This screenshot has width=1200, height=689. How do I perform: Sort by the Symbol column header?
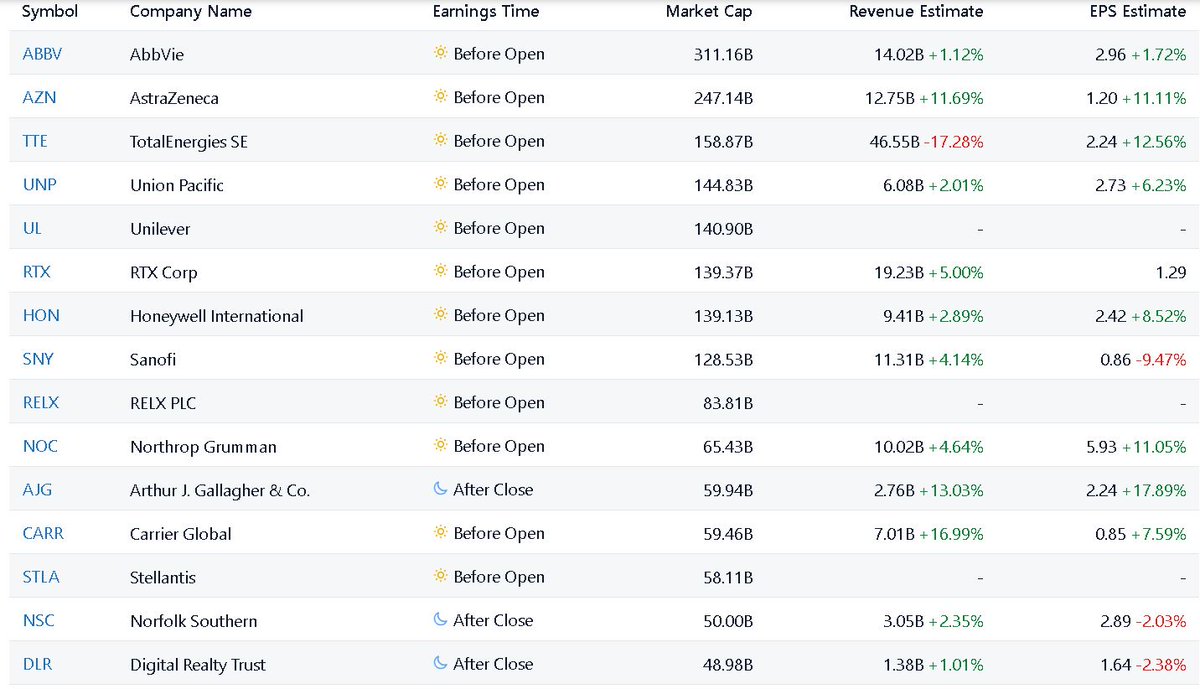pyautogui.click(x=50, y=12)
